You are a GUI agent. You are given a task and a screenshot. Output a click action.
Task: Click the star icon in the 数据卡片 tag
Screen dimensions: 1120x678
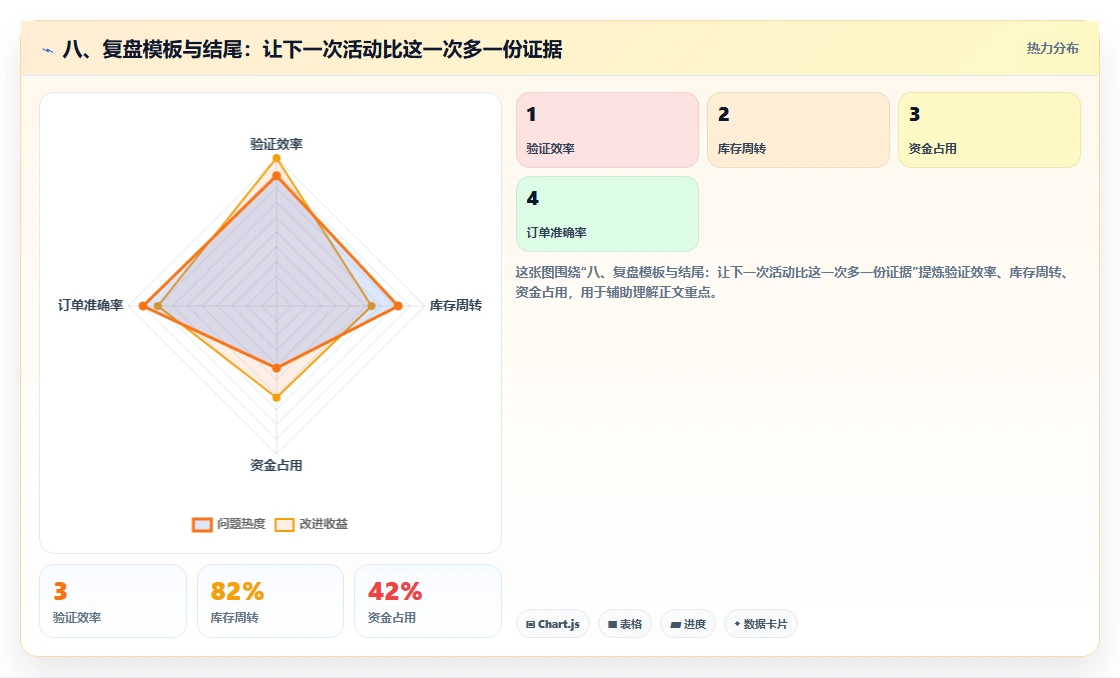tap(737, 624)
